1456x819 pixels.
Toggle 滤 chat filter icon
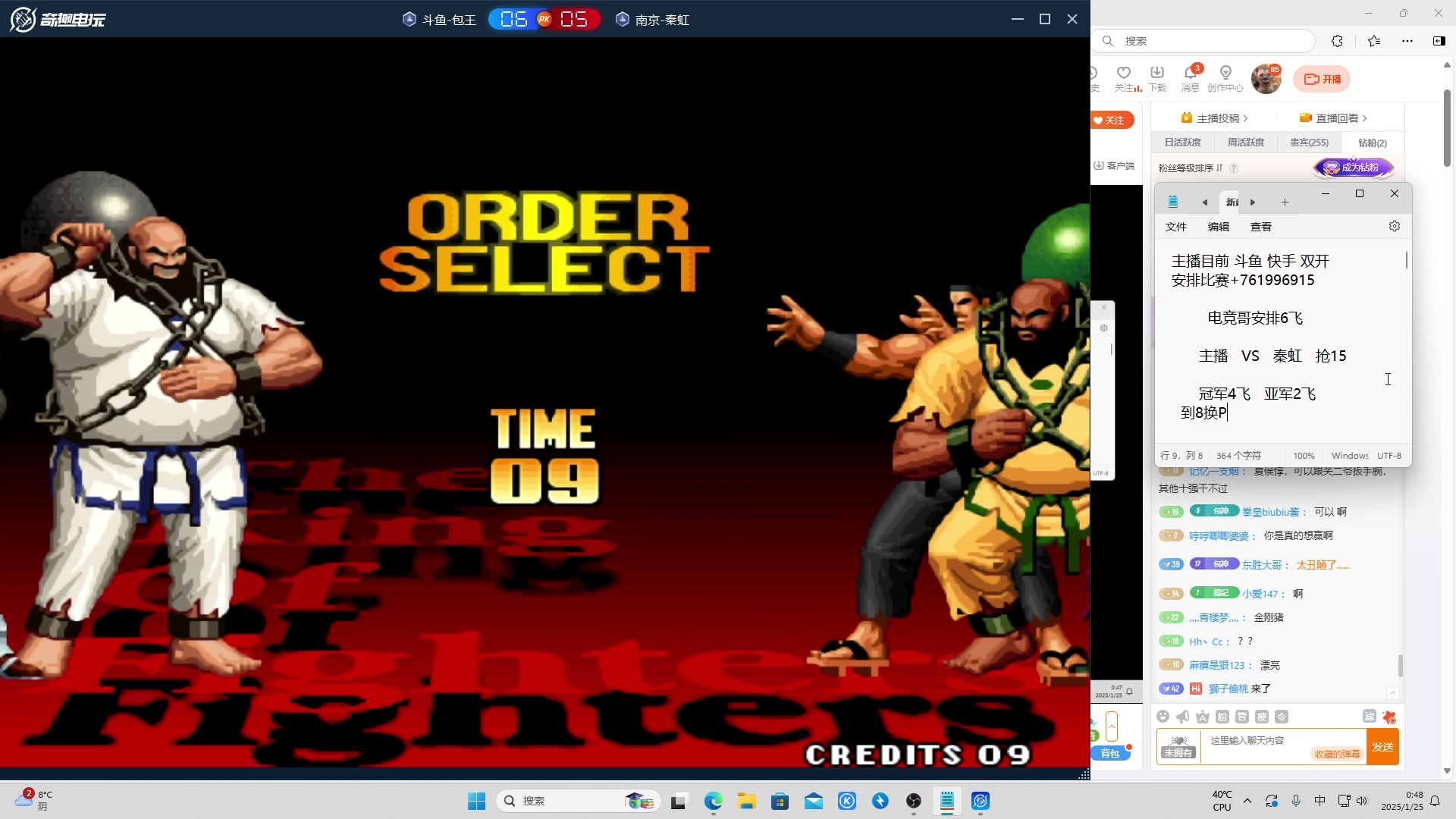click(1369, 716)
